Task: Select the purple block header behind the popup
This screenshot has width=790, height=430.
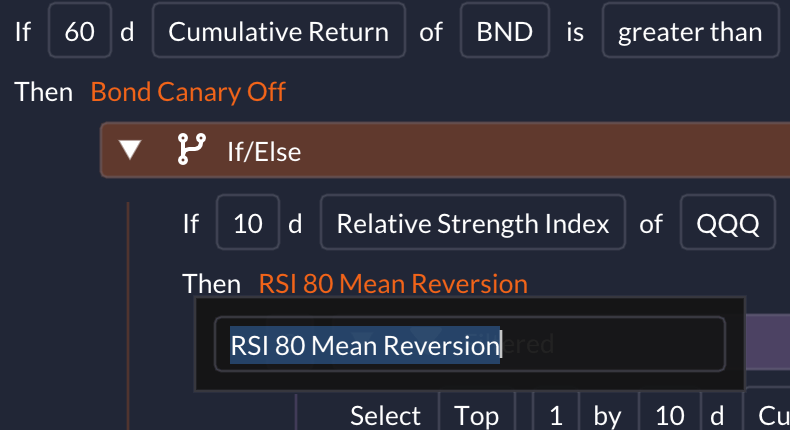Action: pos(767,342)
